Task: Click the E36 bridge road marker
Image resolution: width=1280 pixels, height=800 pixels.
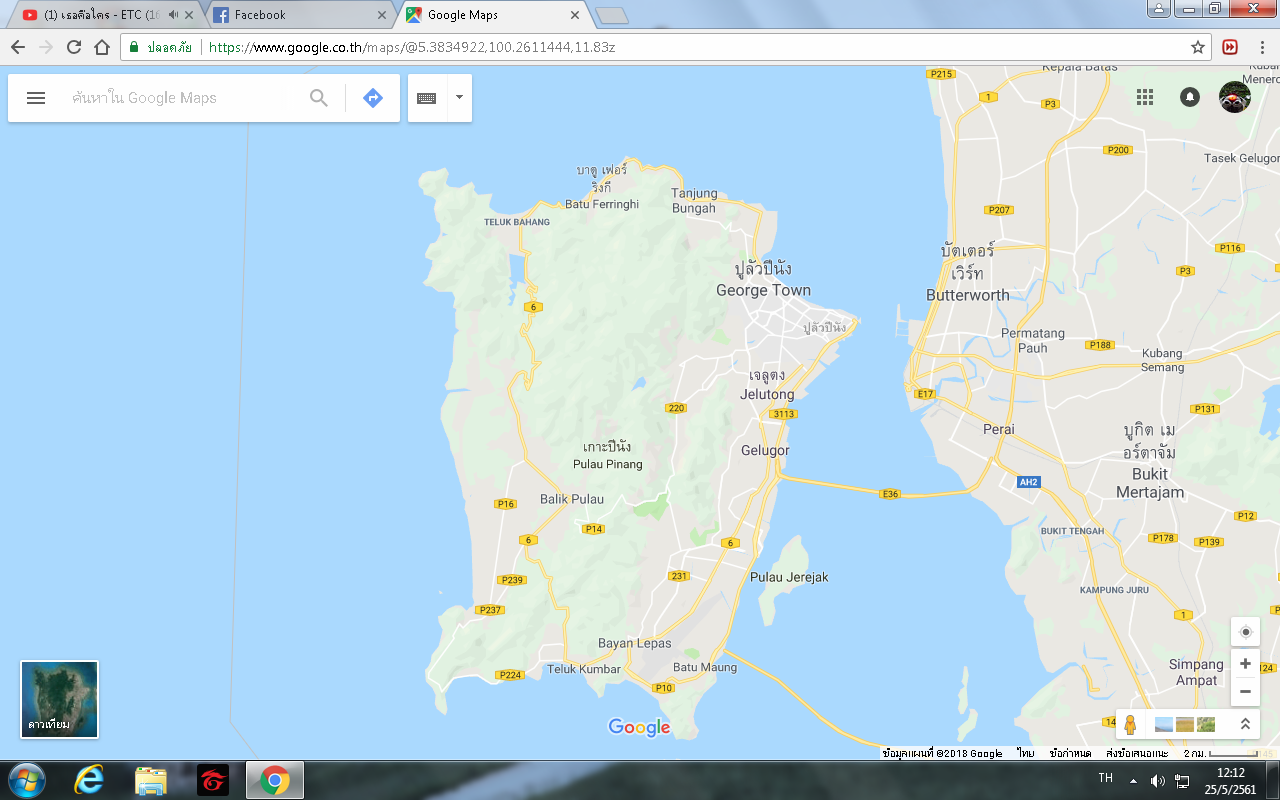Action: tap(890, 494)
